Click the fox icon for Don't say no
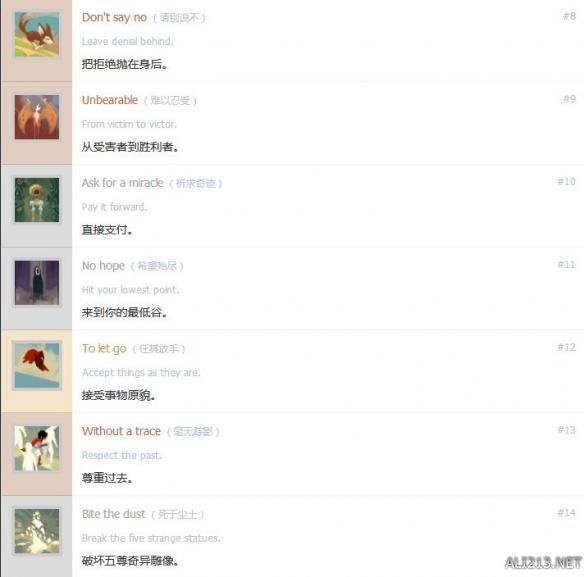The image size is (584, 577). tap(37, 34)
